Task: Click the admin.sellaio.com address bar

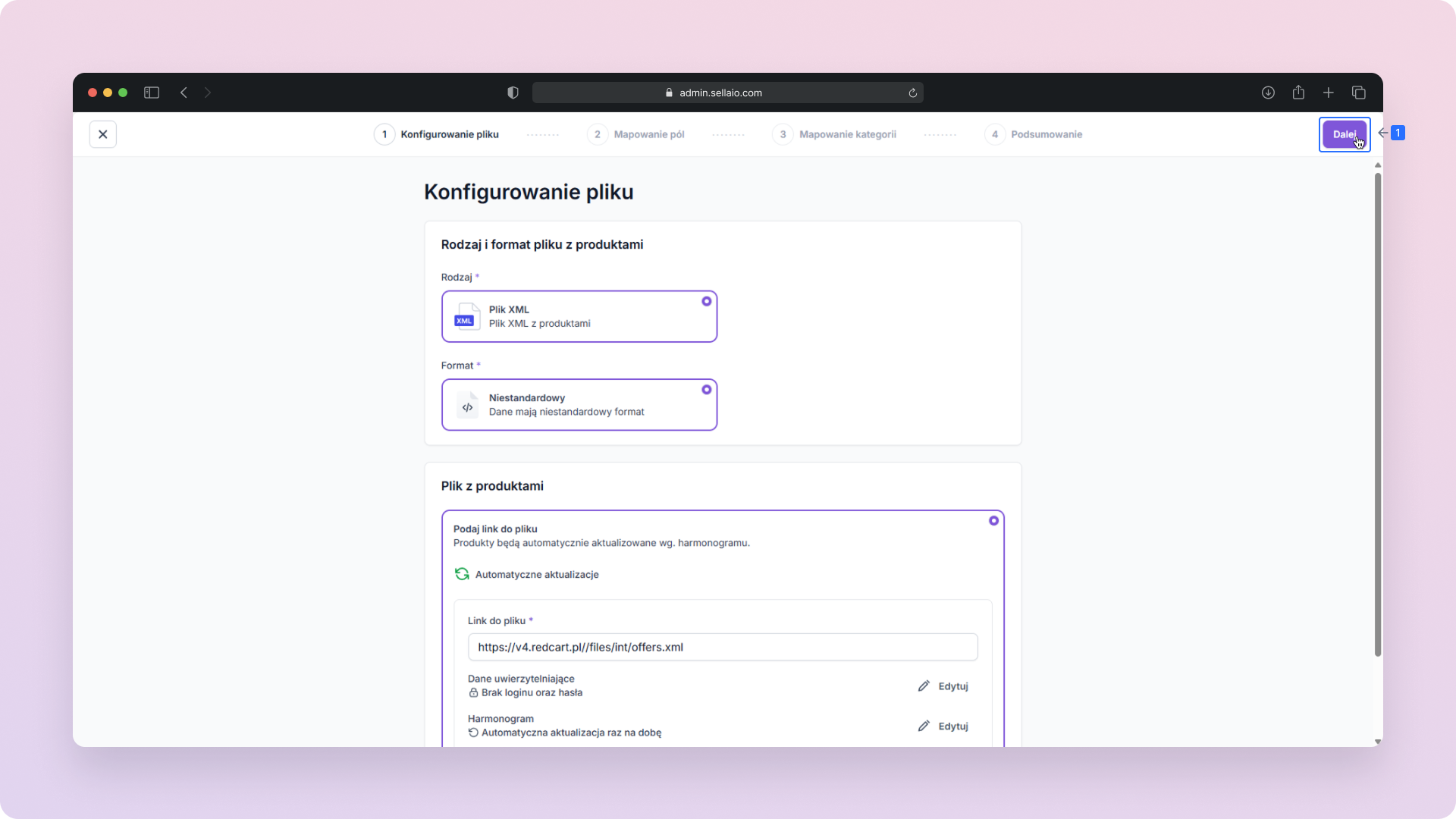Action: [727, 93]
